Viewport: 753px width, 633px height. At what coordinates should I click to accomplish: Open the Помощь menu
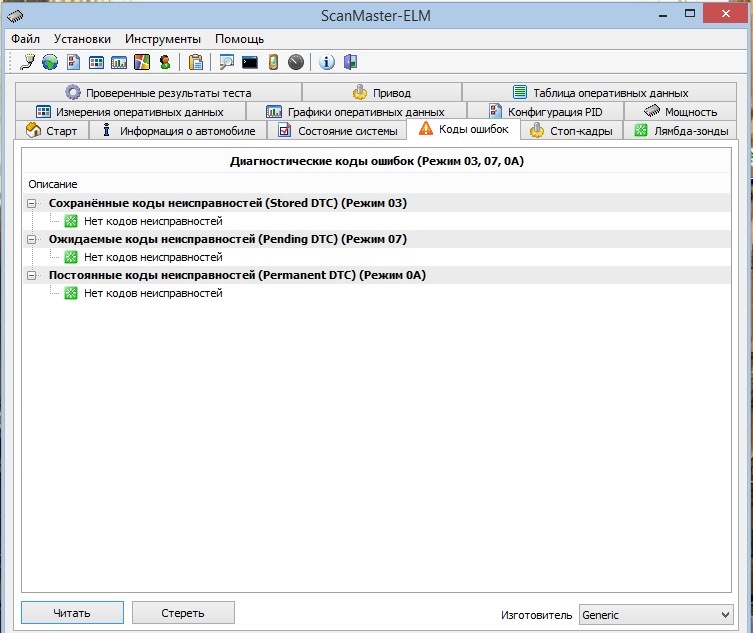(239, 39)
